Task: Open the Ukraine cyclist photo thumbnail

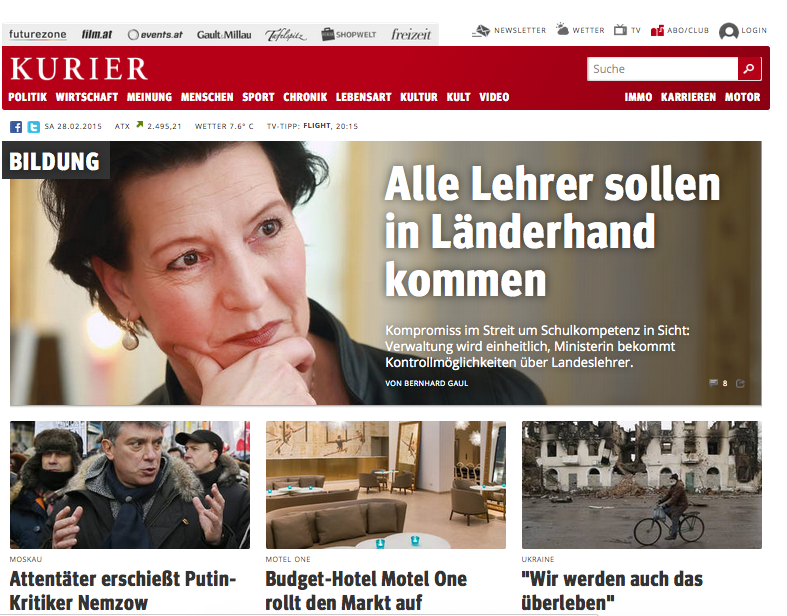Action: [641, 484]
